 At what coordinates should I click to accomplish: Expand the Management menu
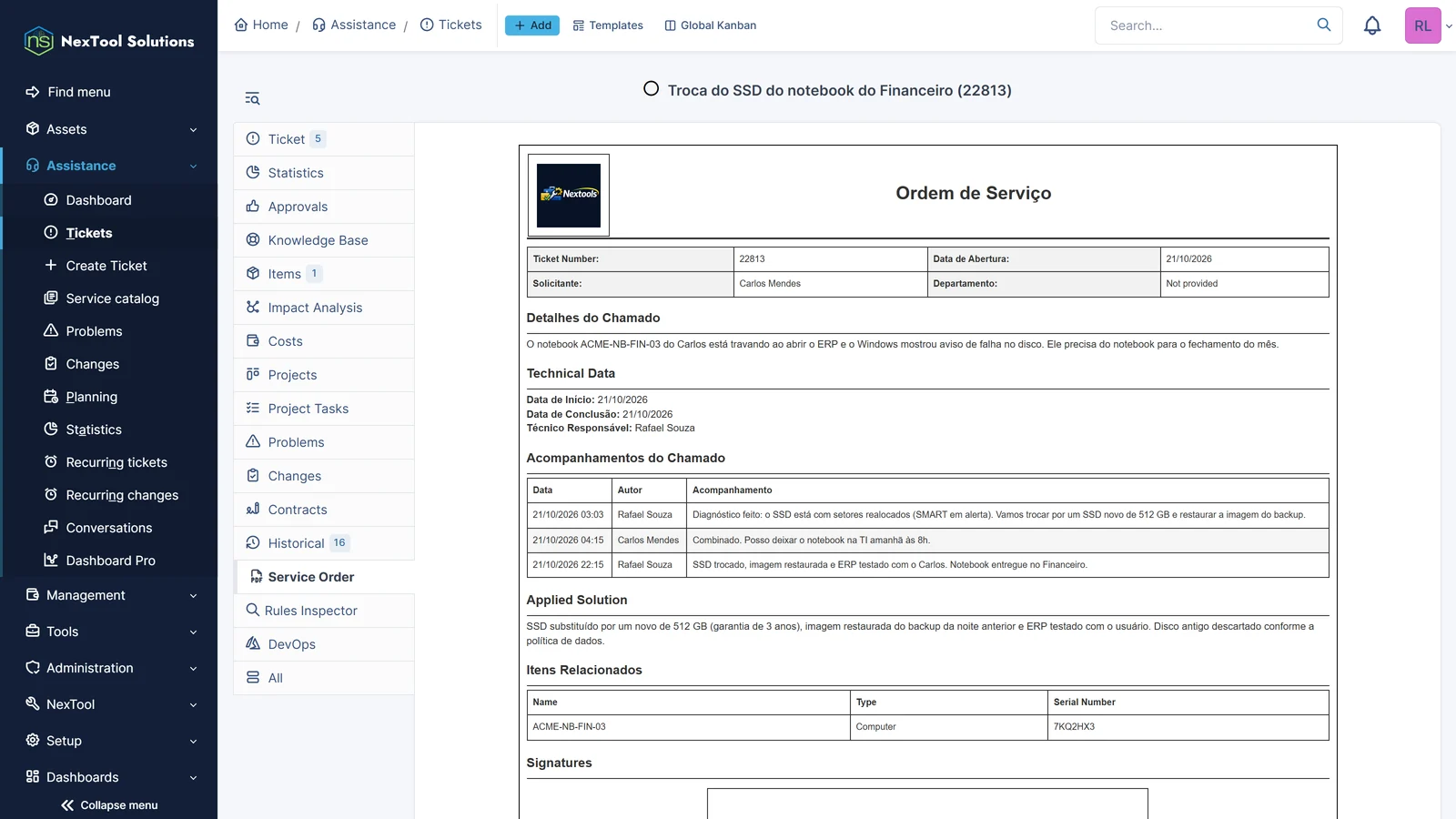tap(109, 595)
